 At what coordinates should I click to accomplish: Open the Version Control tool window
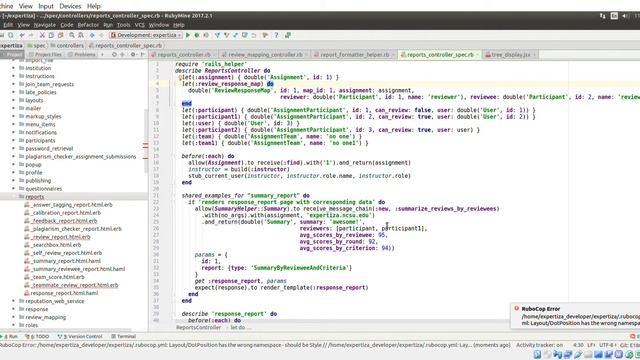coord(80,336)
